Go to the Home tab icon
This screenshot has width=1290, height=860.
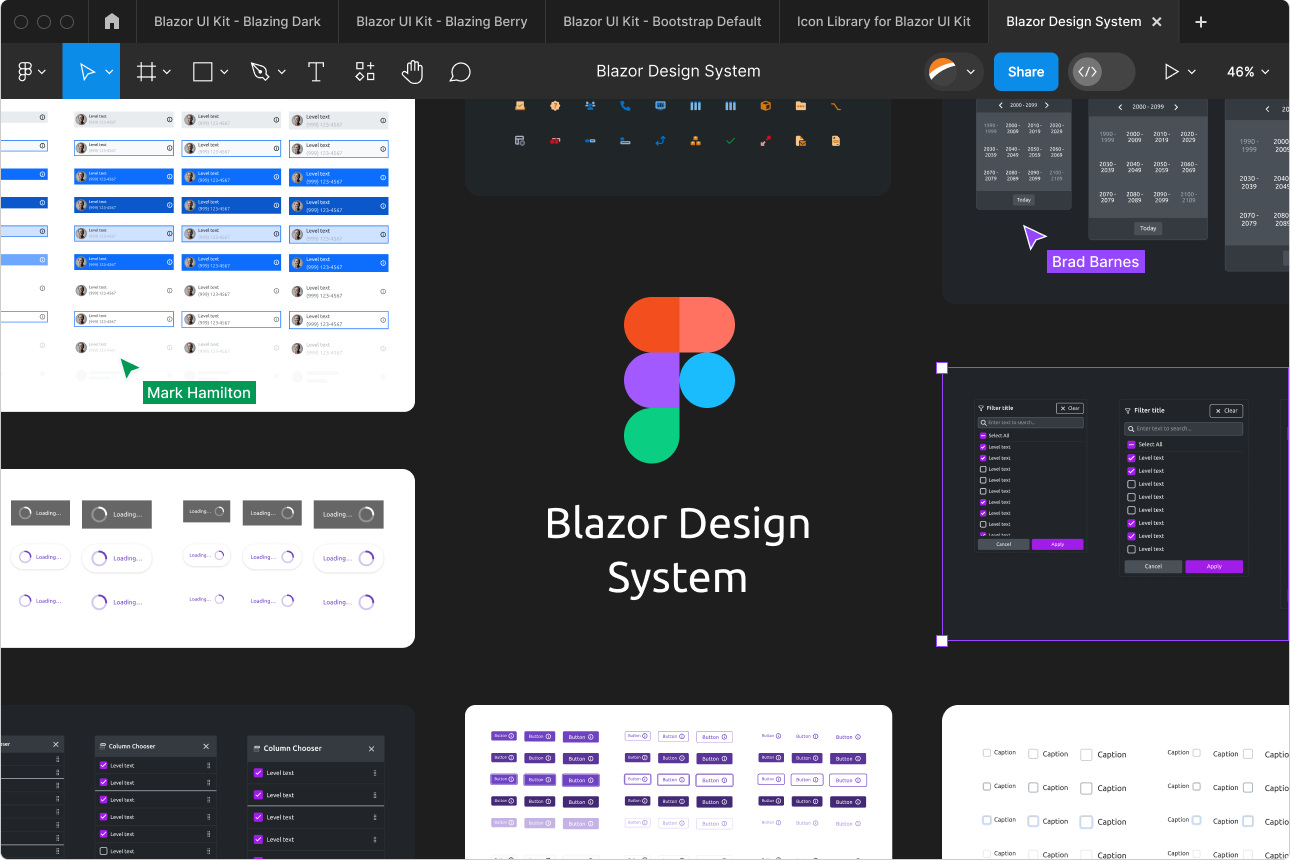(x=112, y=21)
